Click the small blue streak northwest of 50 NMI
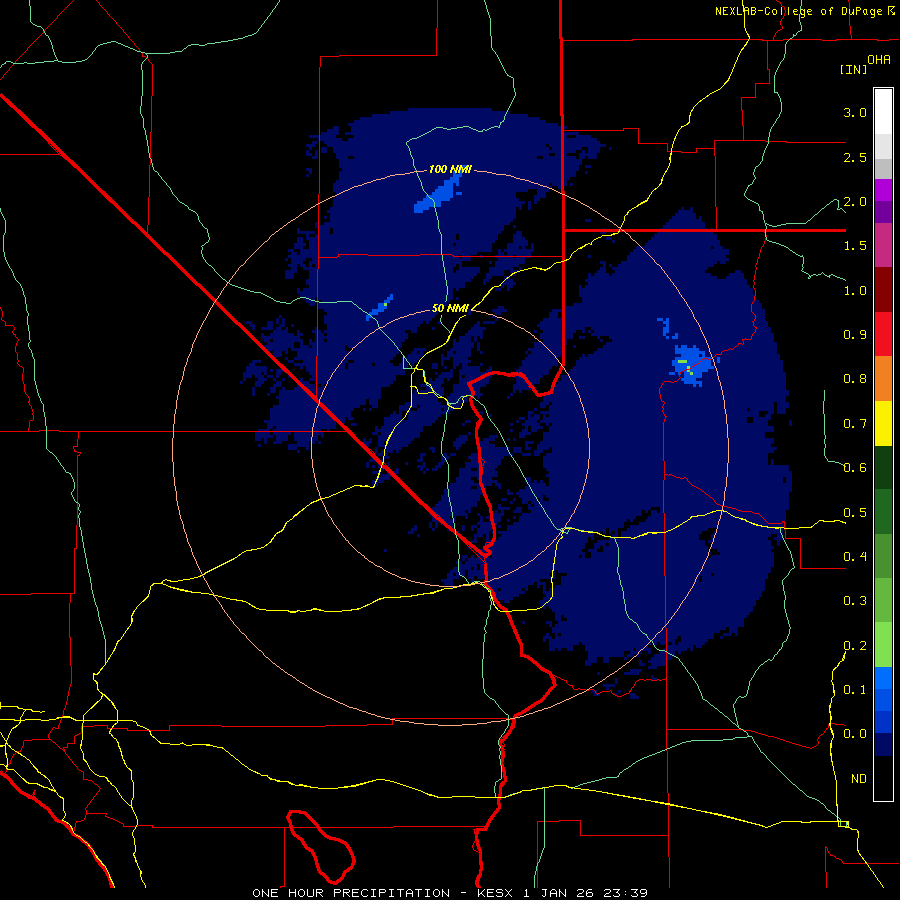This screenshot has height=900, width=900. (x=380, y=307)
